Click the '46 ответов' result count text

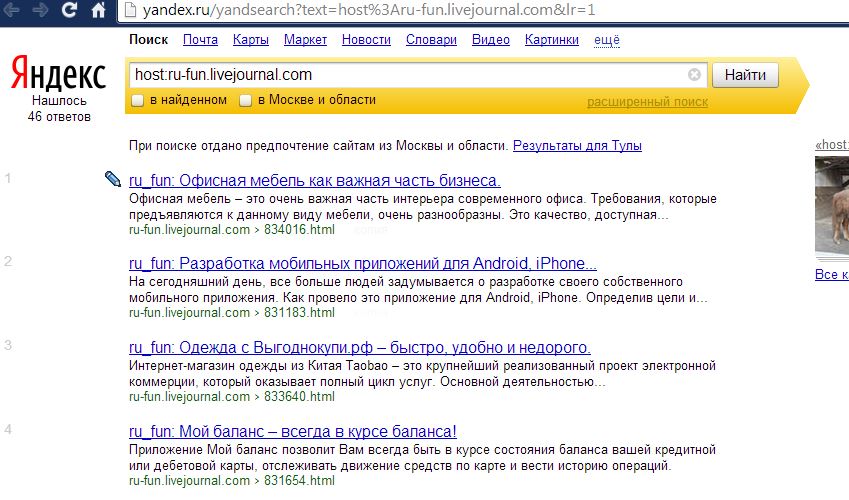(x=59, y=116)
